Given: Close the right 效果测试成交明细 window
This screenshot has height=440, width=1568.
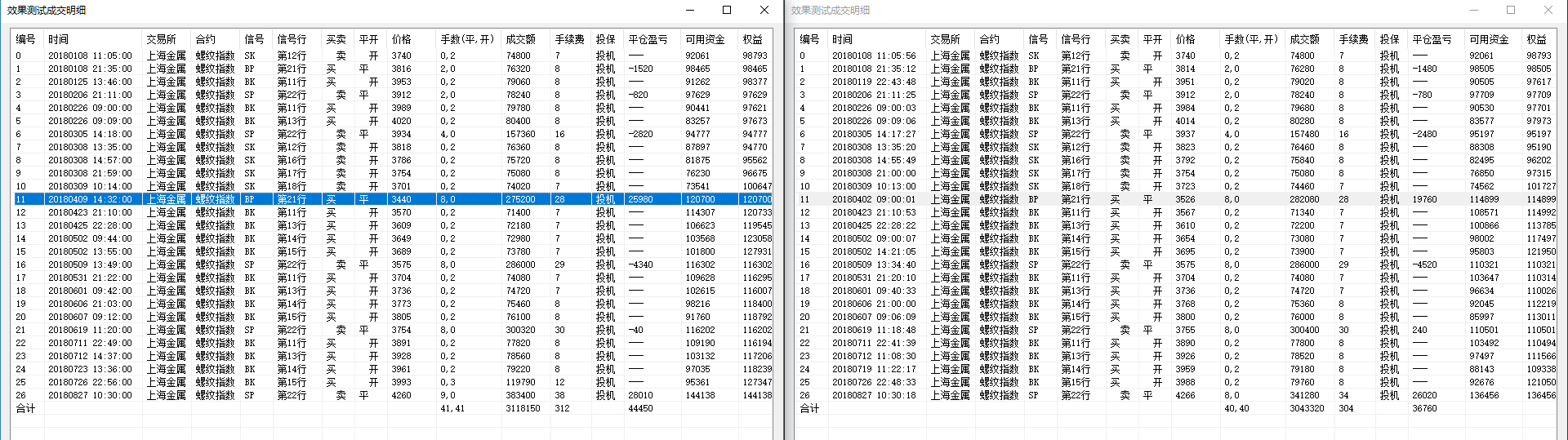Looking at the screenshot, I should click(1548, 10).
